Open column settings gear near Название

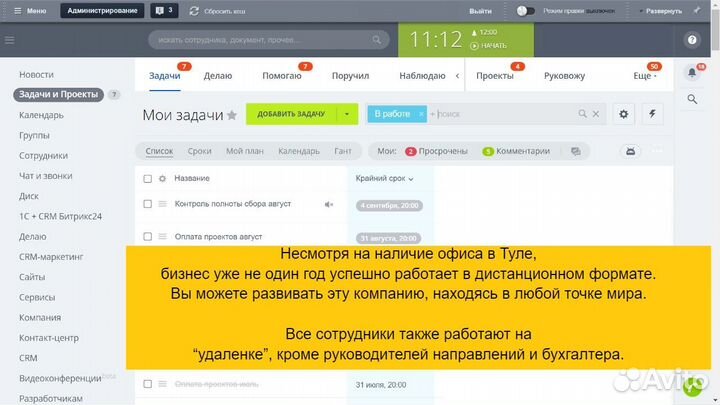(162, 178)
